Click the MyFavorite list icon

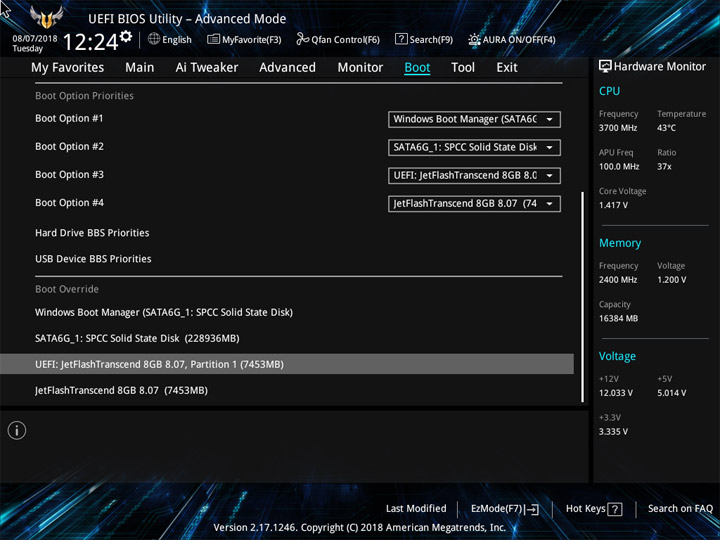click(213, 39)
